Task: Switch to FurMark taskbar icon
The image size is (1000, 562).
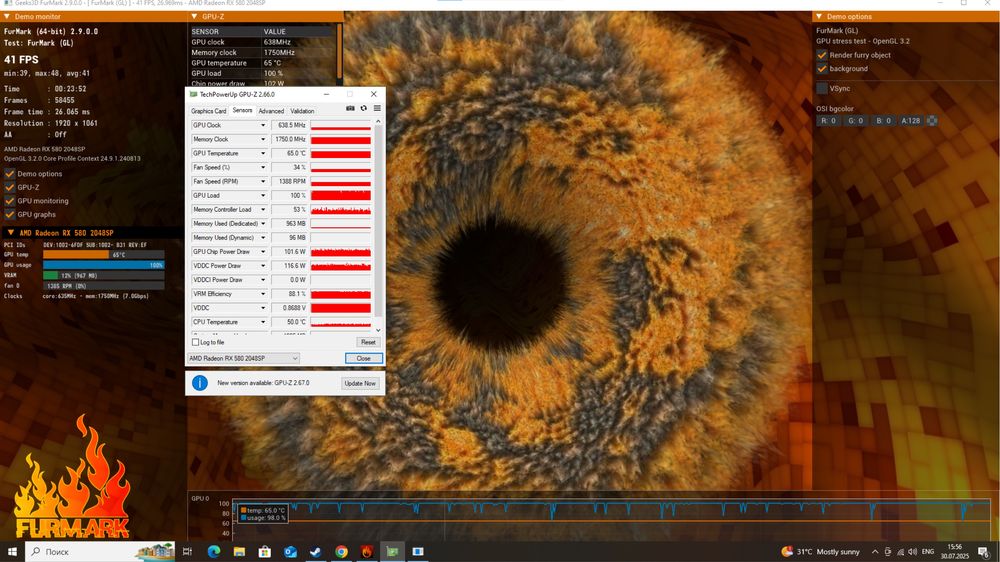Action: pyautogui.click(x=367, y=552)
